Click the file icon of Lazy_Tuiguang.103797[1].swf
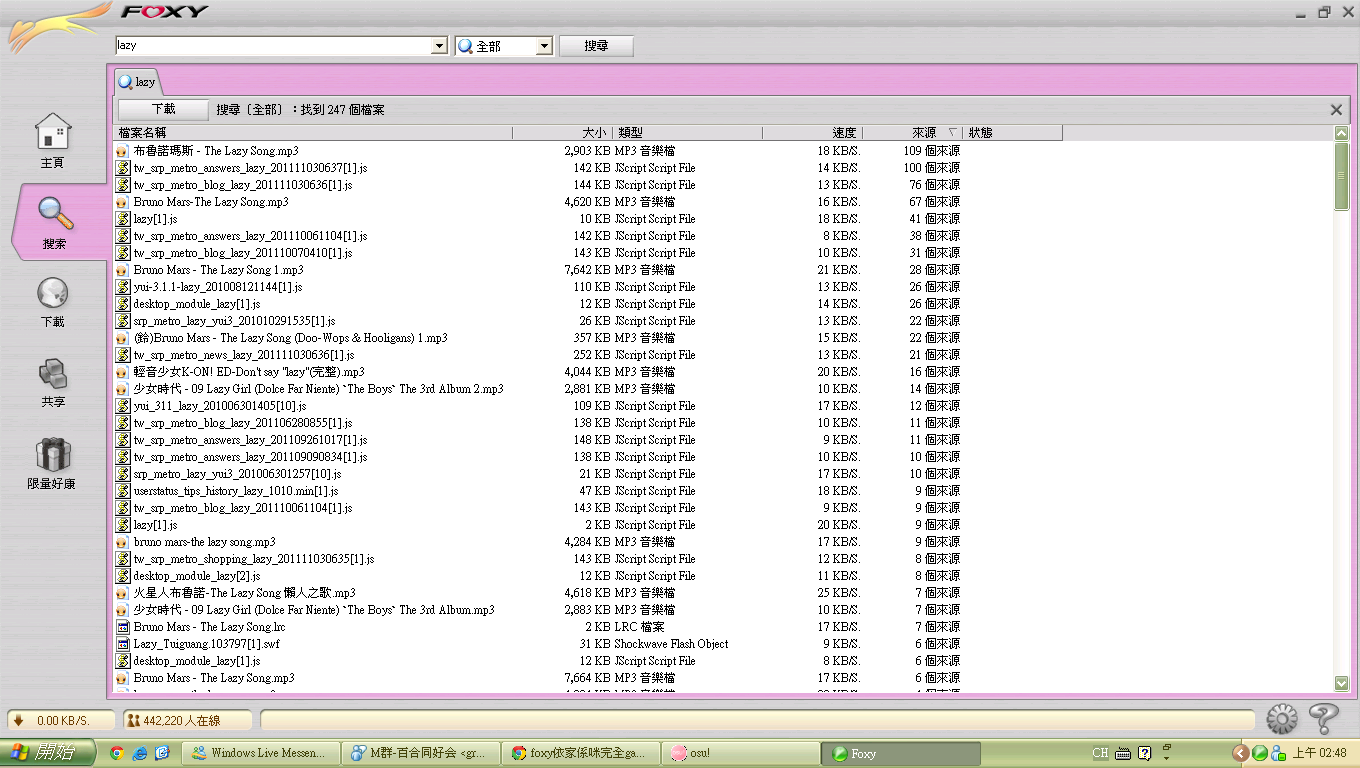 tap(123, 644)
